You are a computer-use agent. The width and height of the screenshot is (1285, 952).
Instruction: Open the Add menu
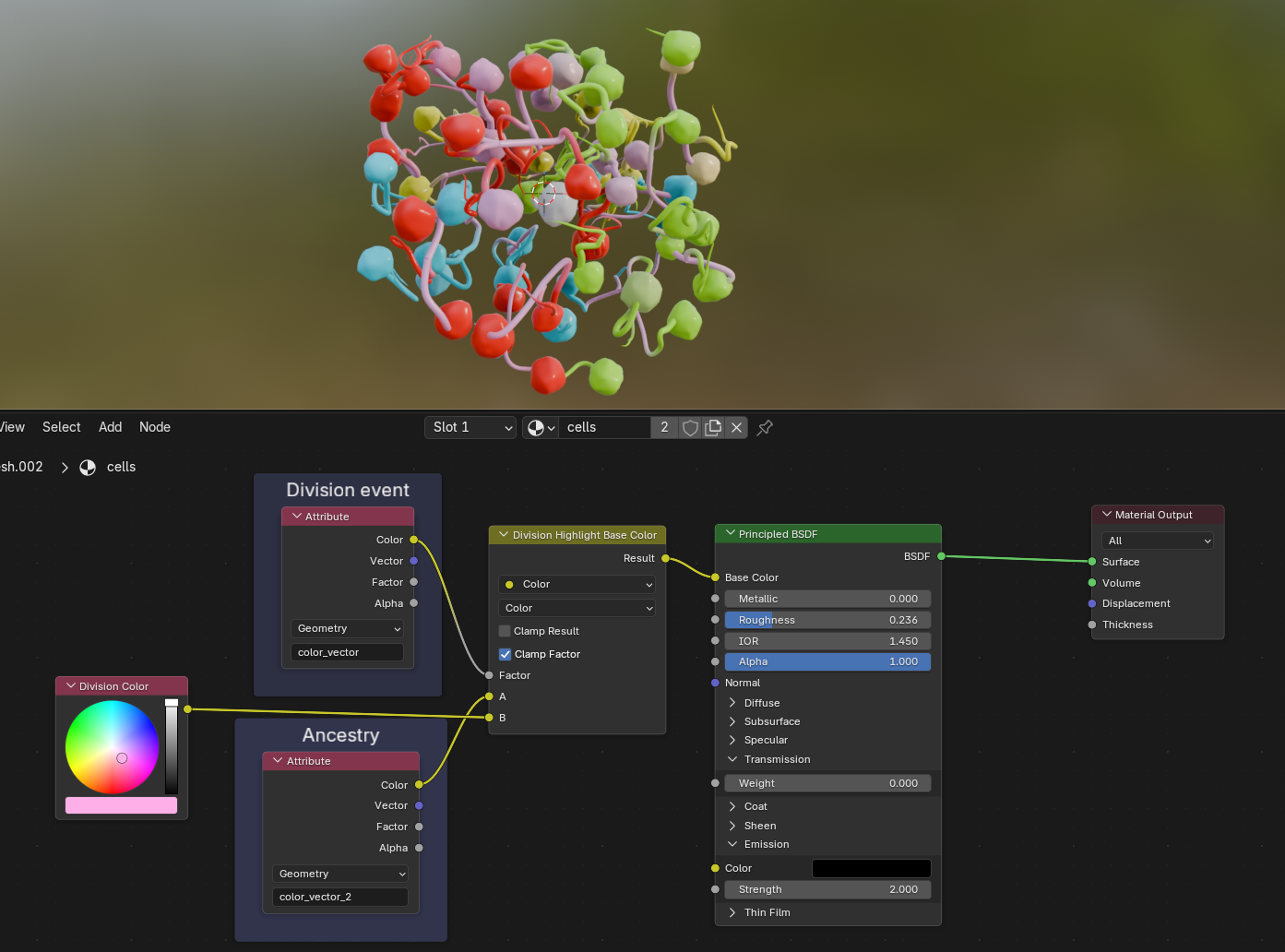coord(111,427)
